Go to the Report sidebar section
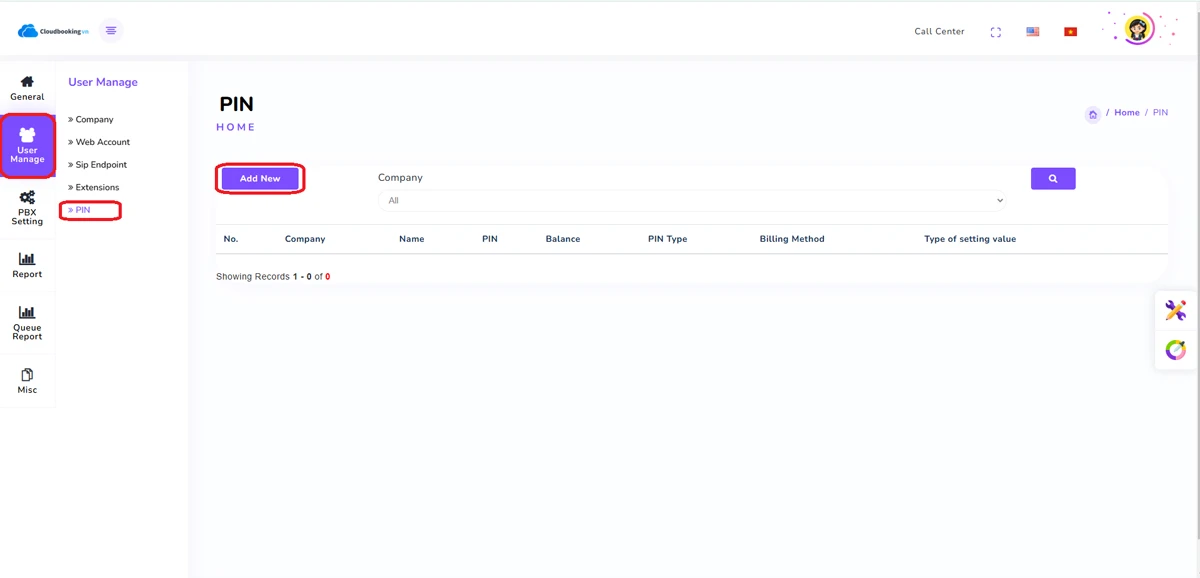 pos(27,265)
